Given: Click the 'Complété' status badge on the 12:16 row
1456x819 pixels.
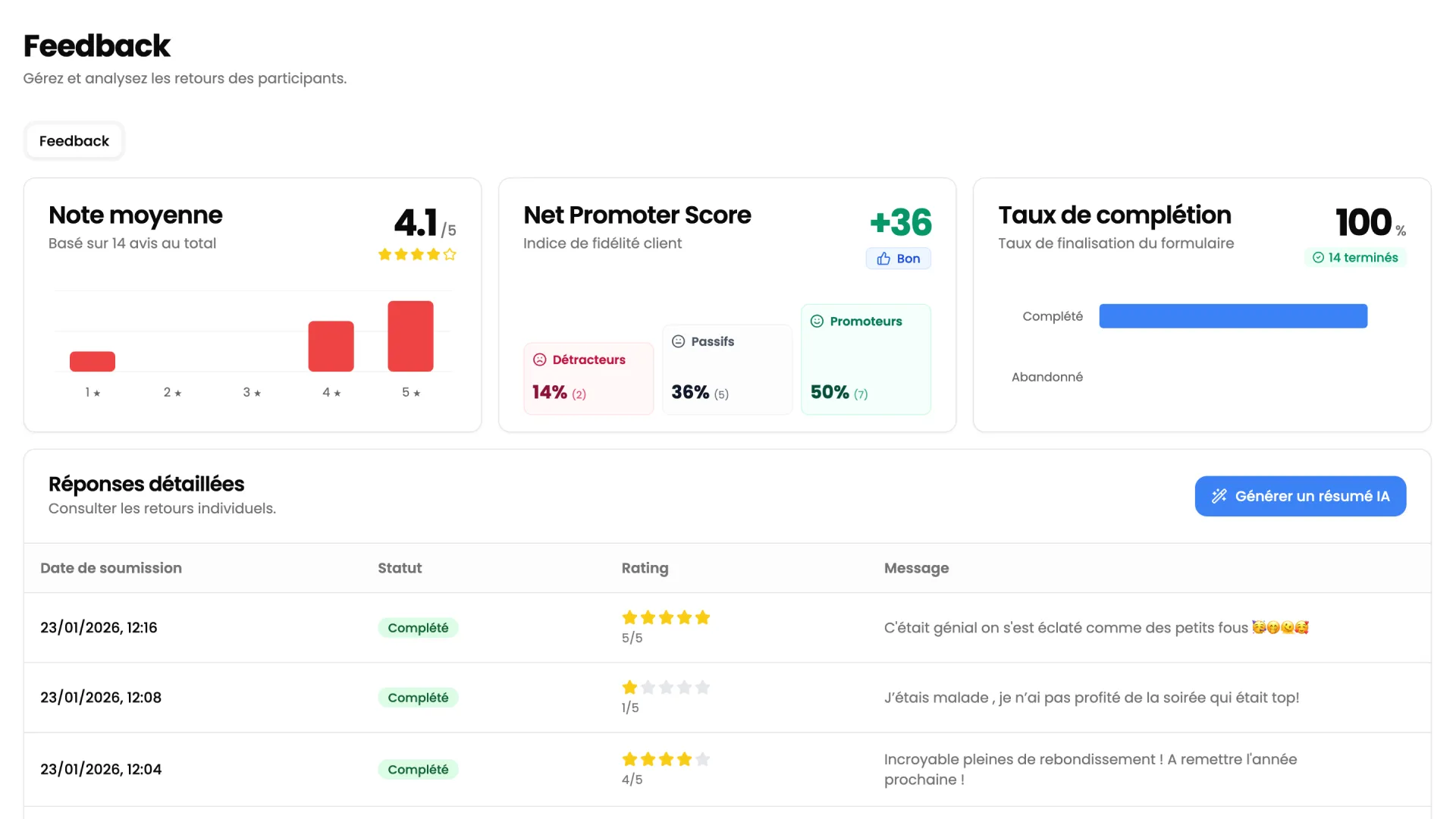Looking at the screenshot, I should click(x=418, y=627).
